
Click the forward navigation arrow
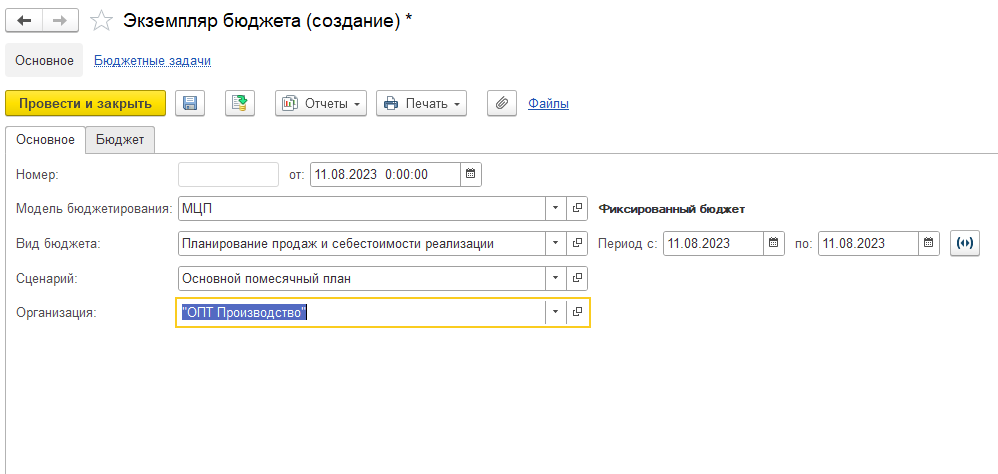point(60,20)
